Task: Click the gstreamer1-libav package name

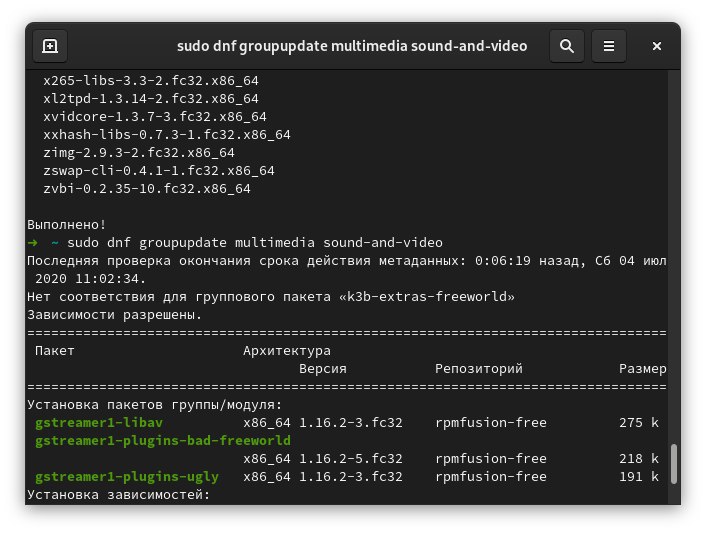Action: tap(99, 423)
